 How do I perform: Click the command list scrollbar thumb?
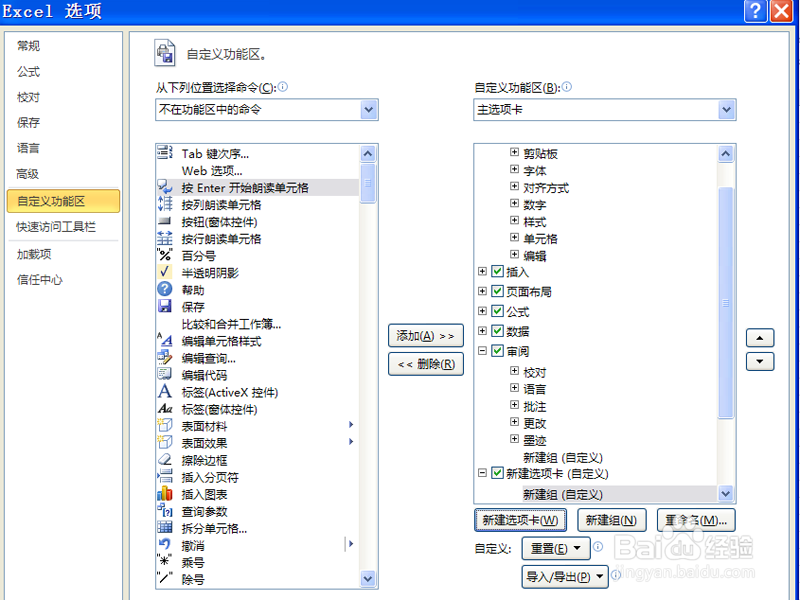[x=368, y=183]
